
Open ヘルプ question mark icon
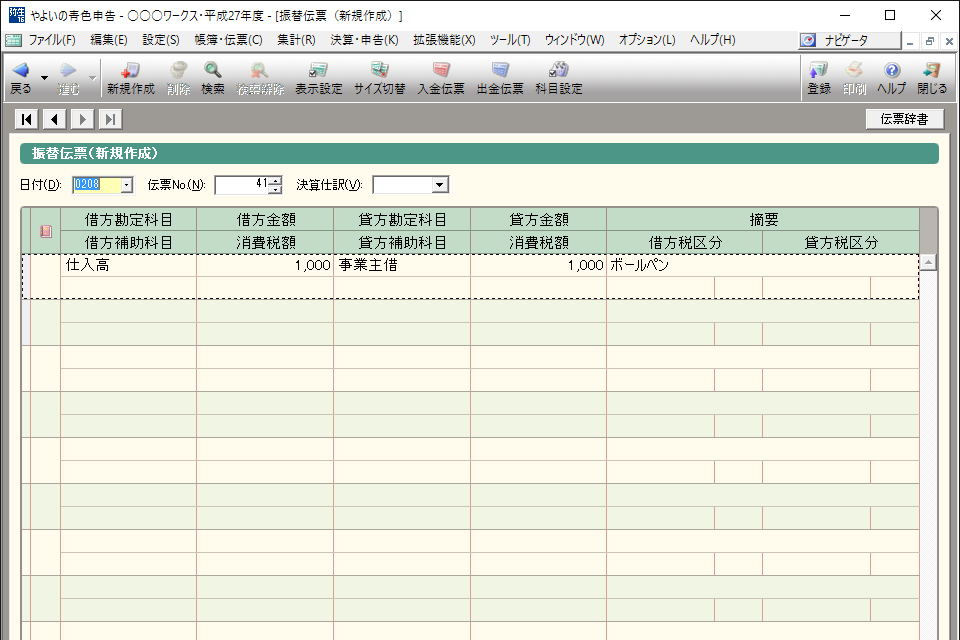click(892, 70)
